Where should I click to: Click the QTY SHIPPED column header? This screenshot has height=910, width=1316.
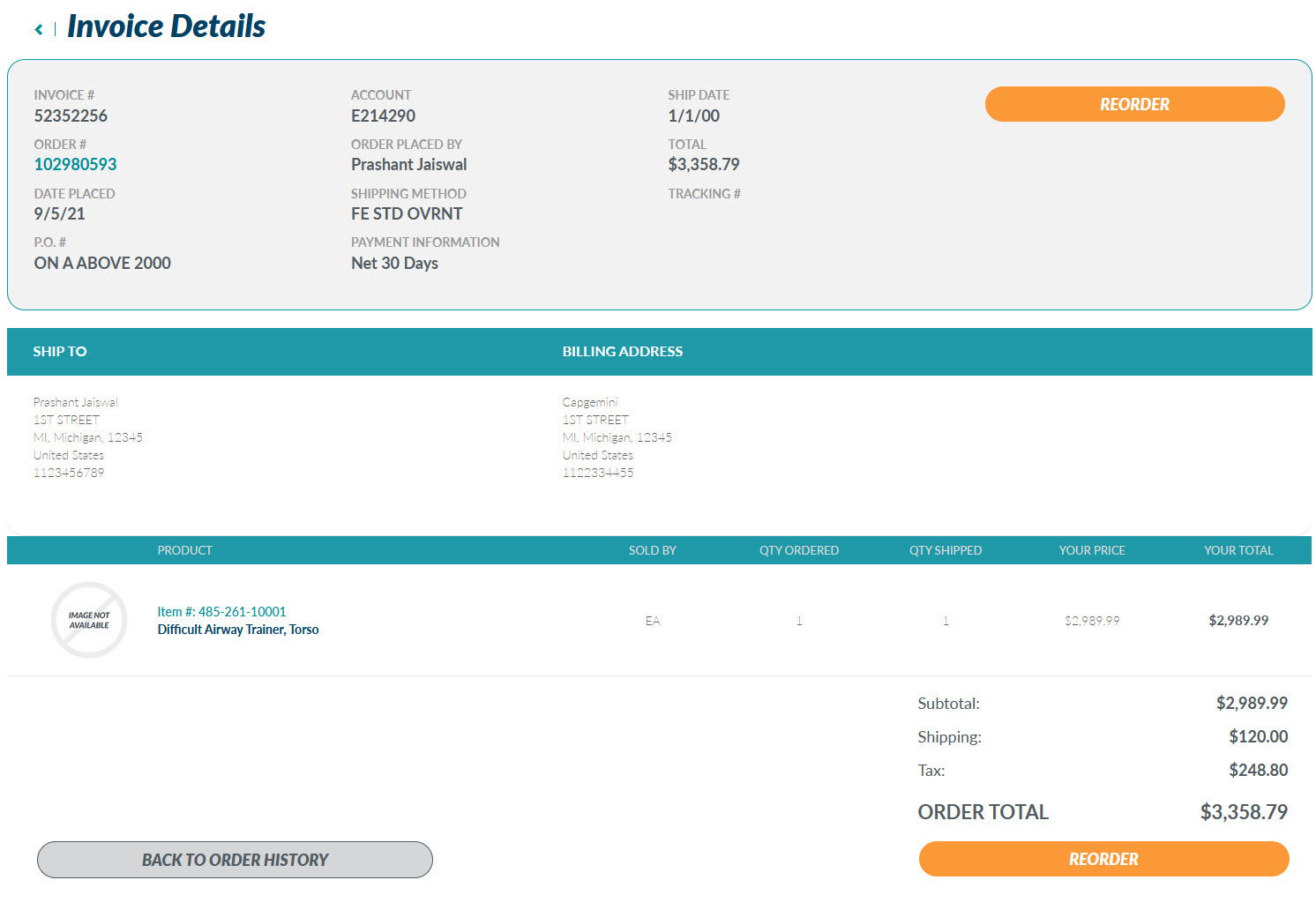[x=946, y=550]
